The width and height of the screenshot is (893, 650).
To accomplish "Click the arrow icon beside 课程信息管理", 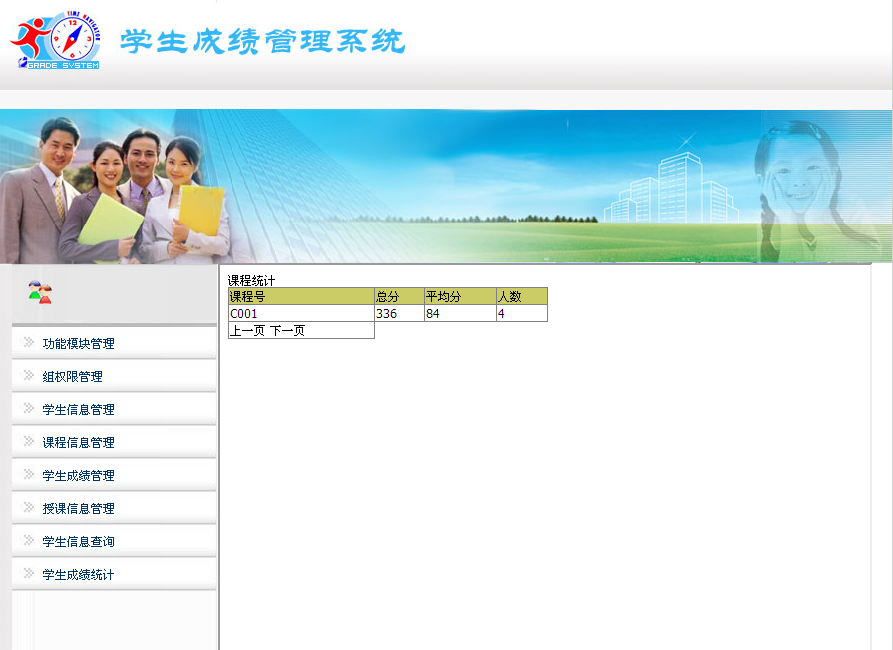I will tap(28, 442).
